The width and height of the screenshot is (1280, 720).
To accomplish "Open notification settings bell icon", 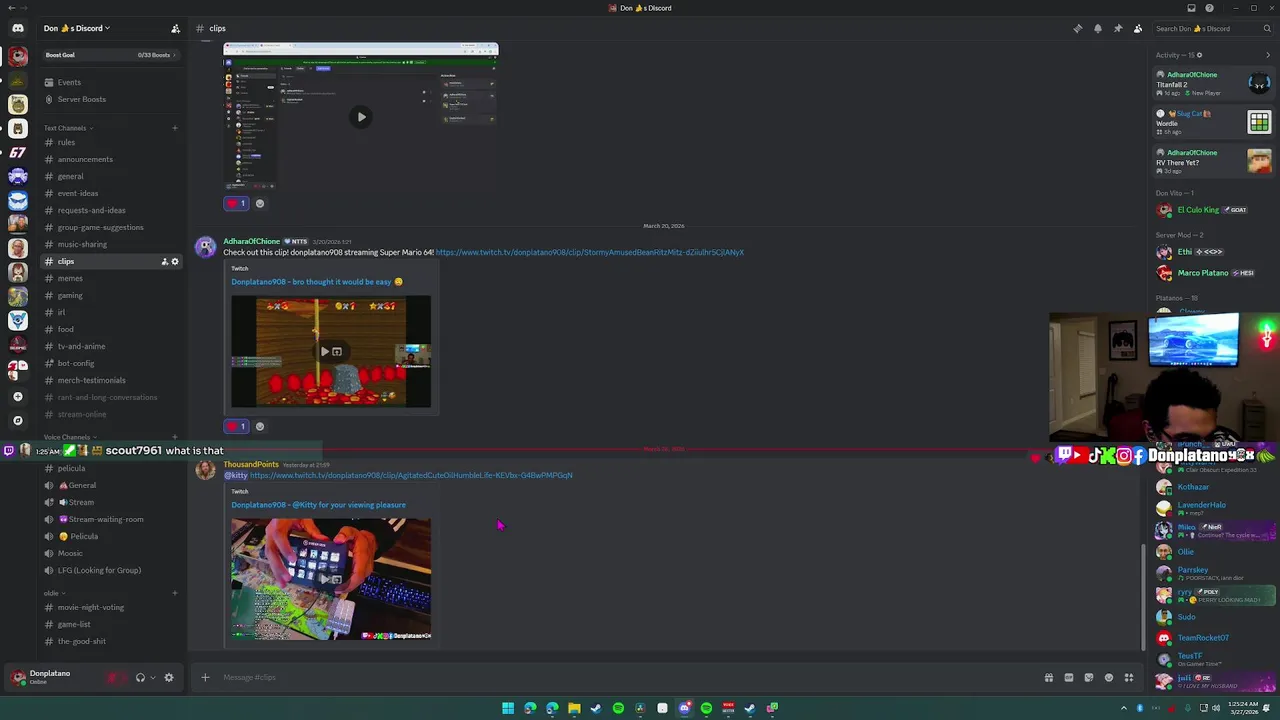I will [1098, 28].
